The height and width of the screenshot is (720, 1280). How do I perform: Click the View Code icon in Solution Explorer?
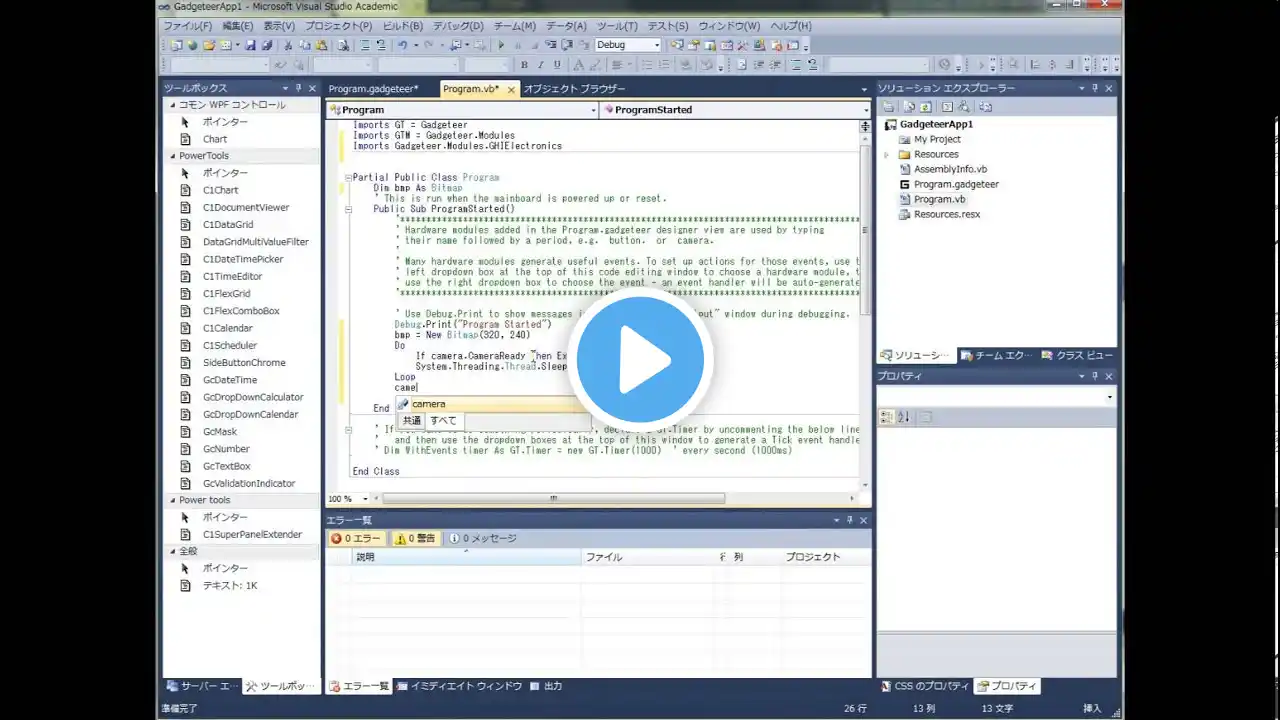[x=946, y=106]
